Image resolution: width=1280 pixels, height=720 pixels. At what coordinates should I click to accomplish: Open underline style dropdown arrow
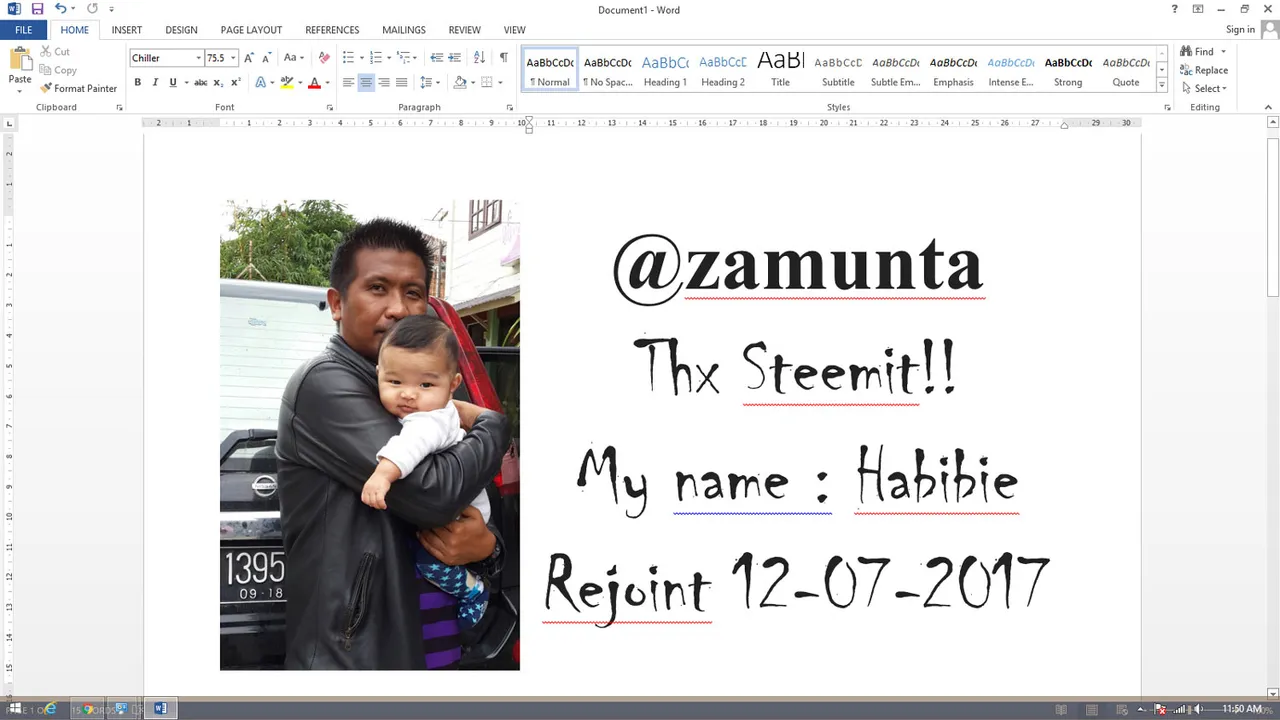(185, 82)
